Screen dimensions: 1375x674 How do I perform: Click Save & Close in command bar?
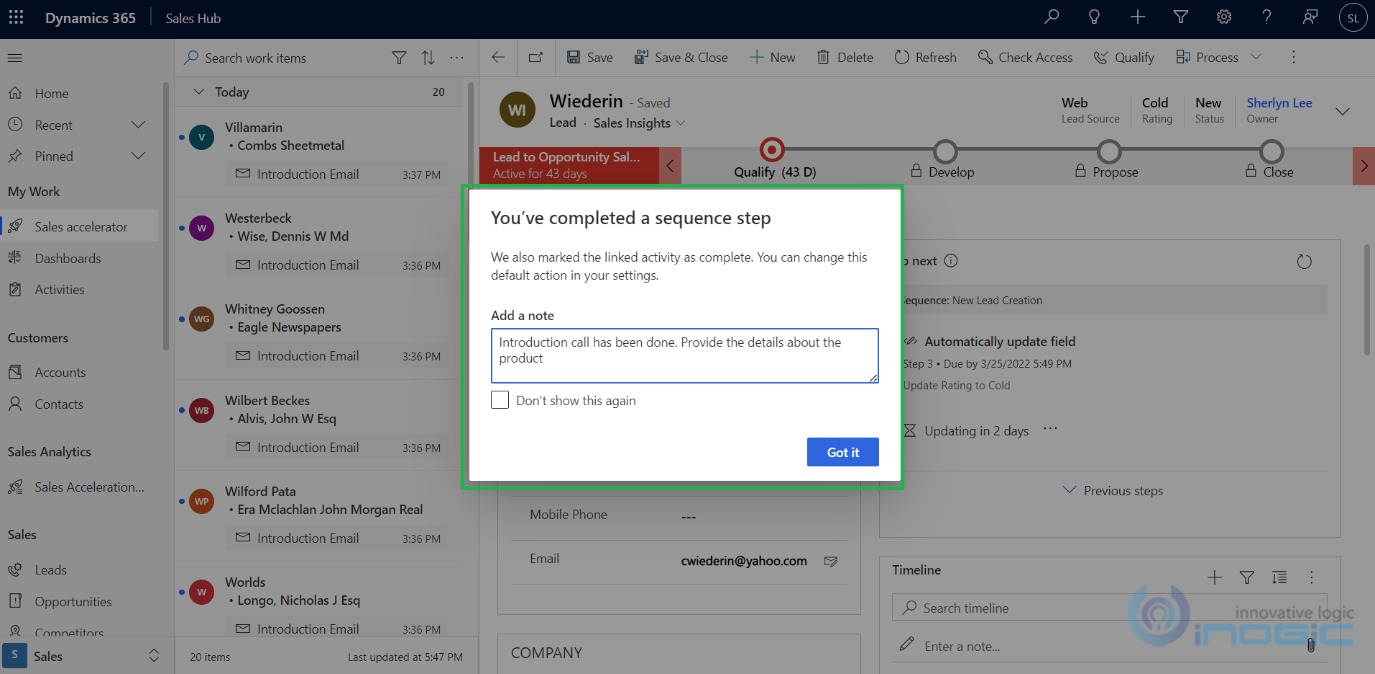pyautogui.click(x=681, y=57)
